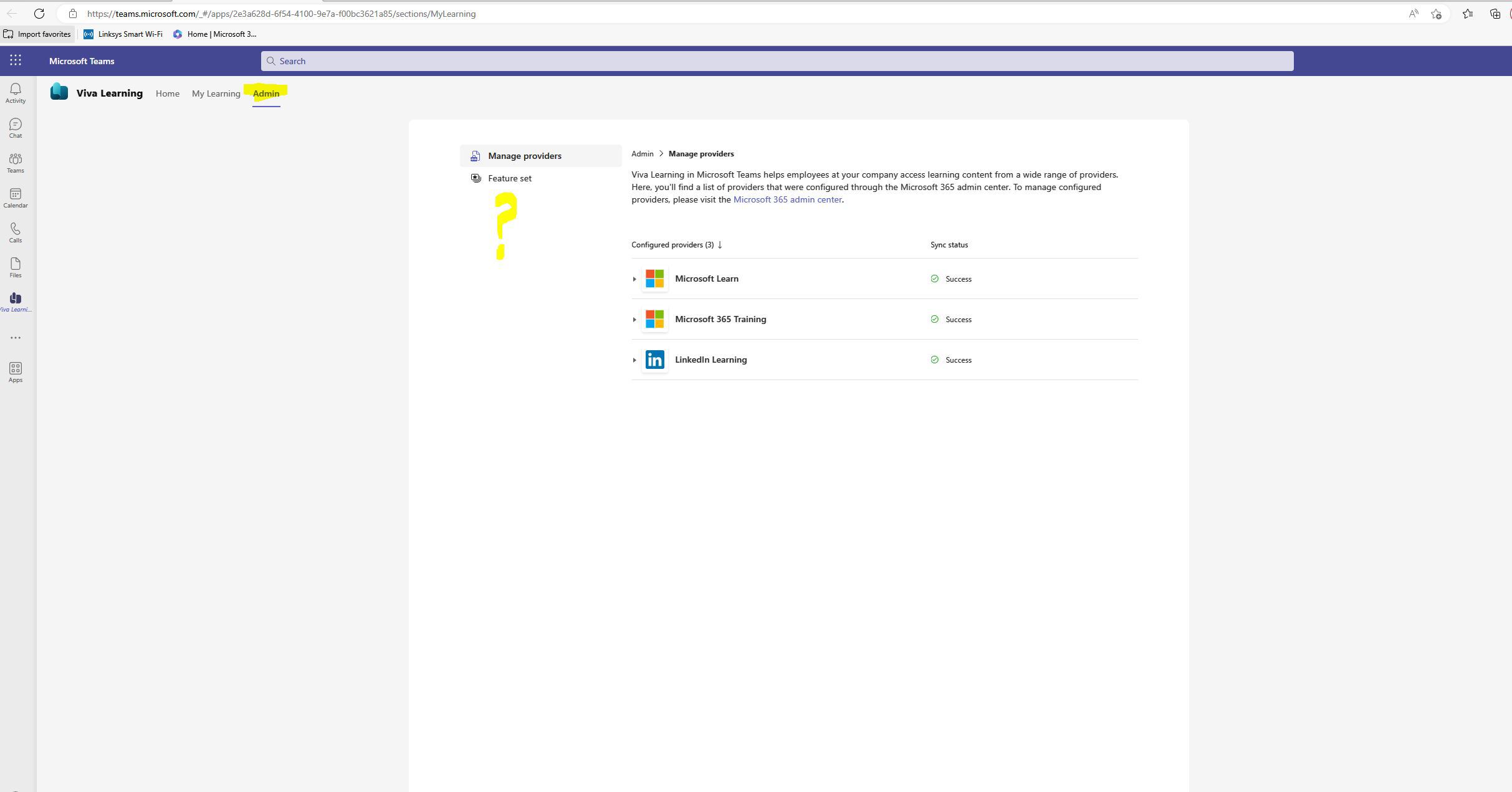Click the Manage providers icon in the left nav
The height and width of the screenshot is (792, 1512).
click(476, 156)
